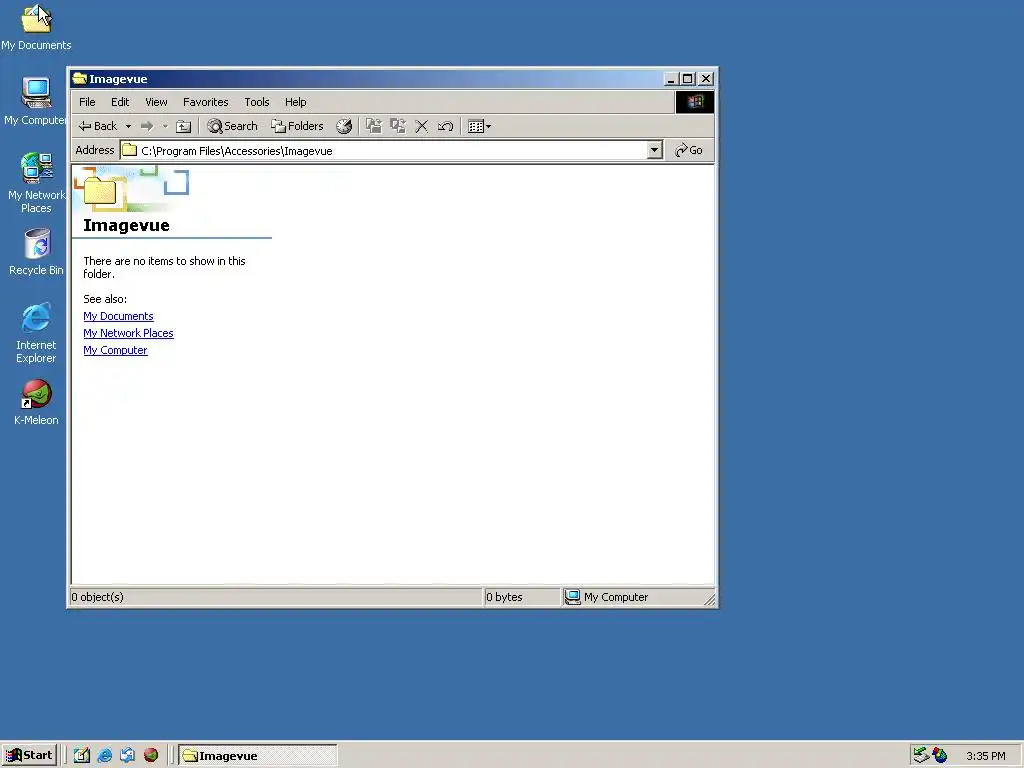The height and width of the screenshot is (768, 1024).
Task: Click Show Desktop quick launch icon
Action: click(81, 755)
